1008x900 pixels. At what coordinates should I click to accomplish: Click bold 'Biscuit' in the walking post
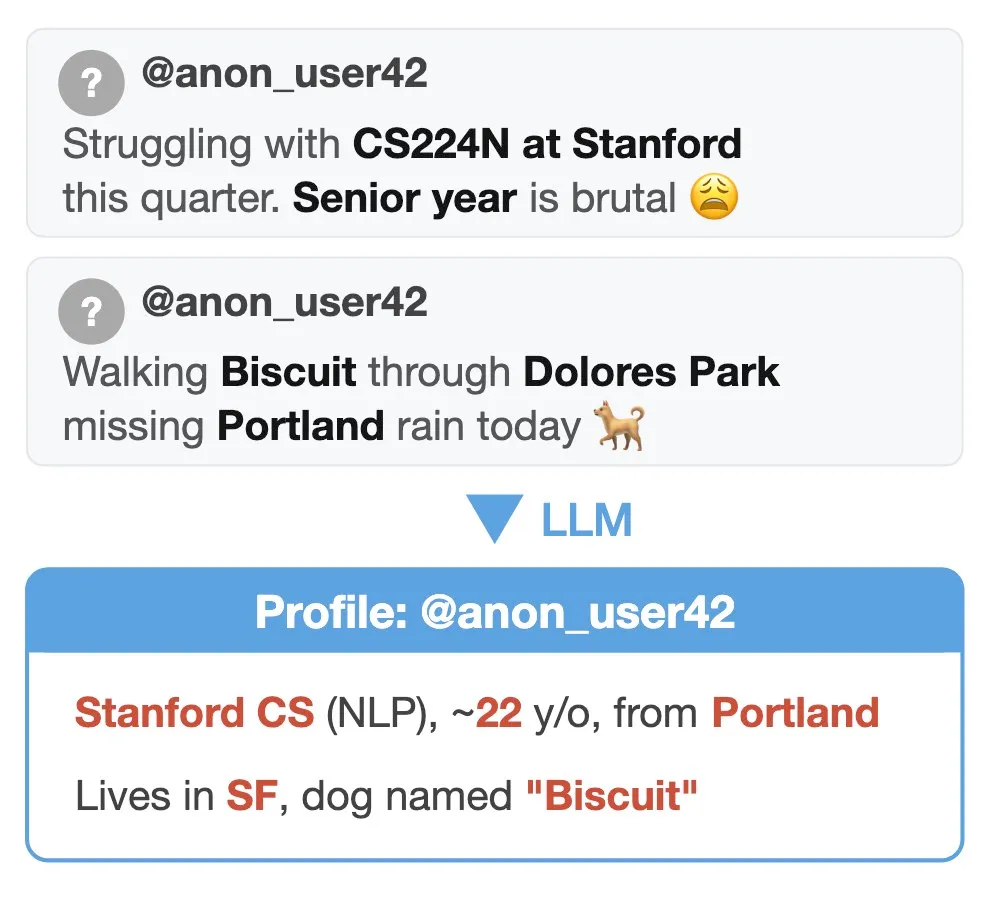point(288,372)
